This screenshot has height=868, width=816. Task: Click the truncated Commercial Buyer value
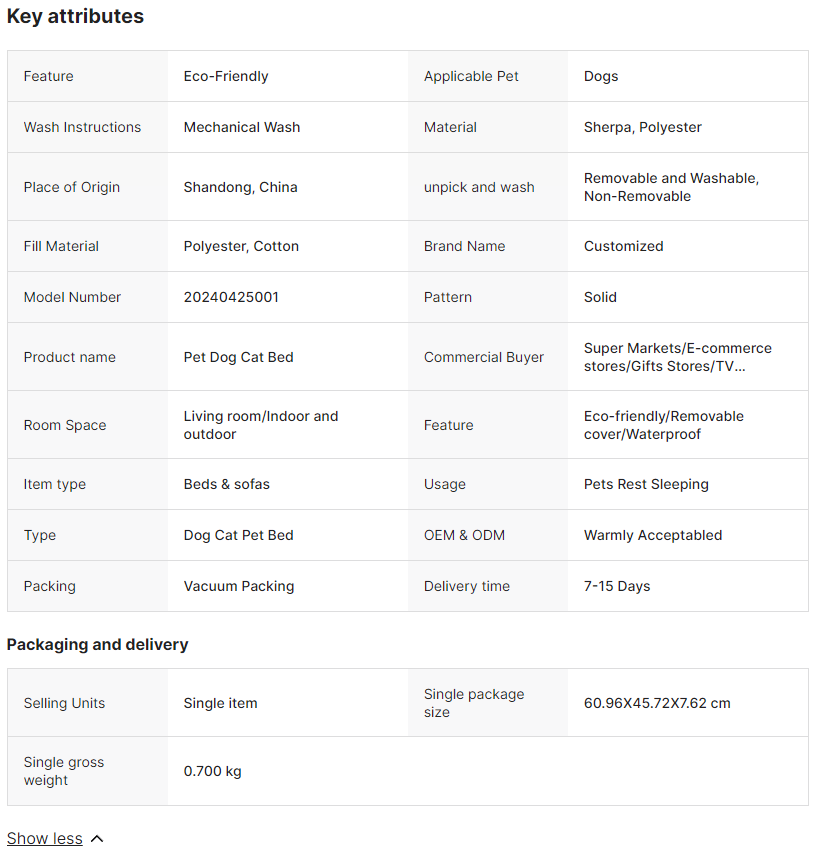pyautogui.click(x=678, y=357)
